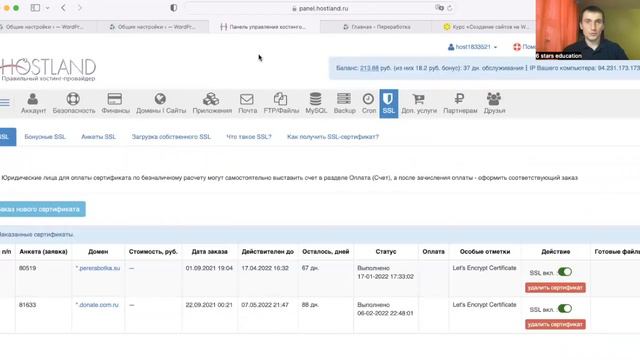
Task: Open the FTP/Файлы icon
Action: pos(280,99)
